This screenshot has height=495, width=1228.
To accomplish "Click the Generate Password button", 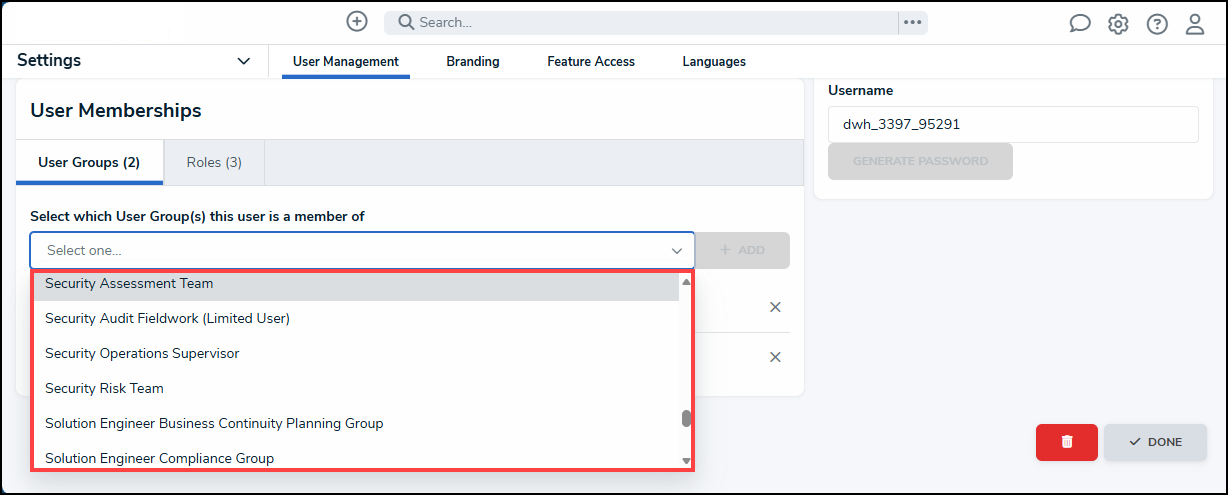I will [920, 161].
